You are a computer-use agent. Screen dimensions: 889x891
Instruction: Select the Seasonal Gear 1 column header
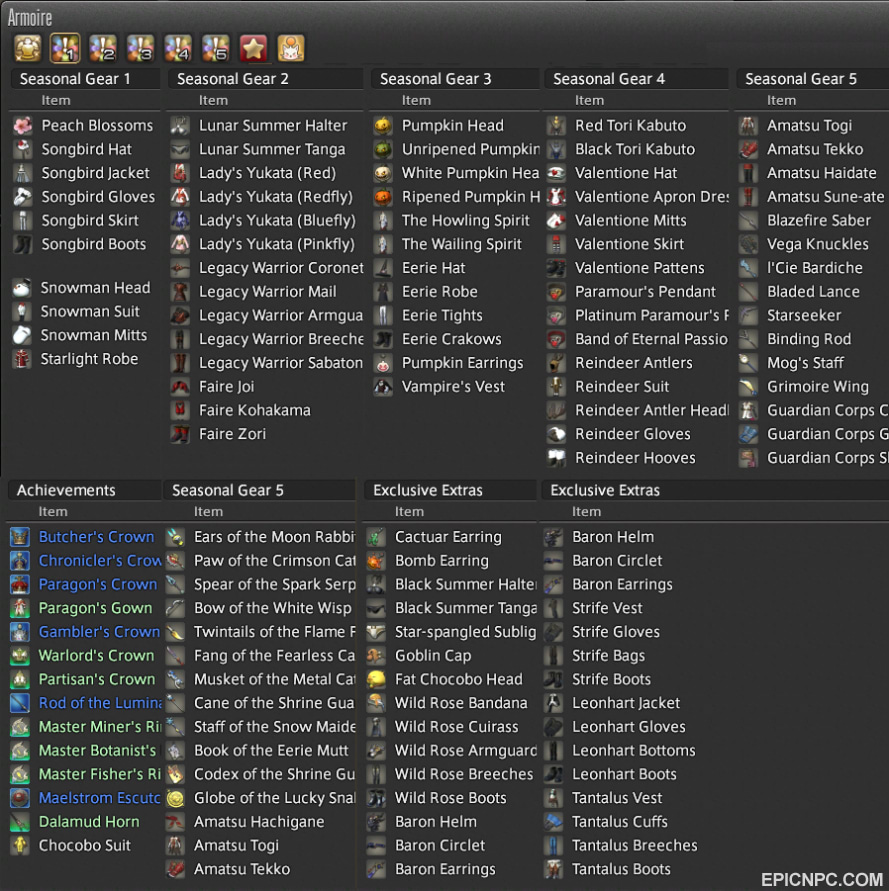pyautogui.click(x=85, y=79)
